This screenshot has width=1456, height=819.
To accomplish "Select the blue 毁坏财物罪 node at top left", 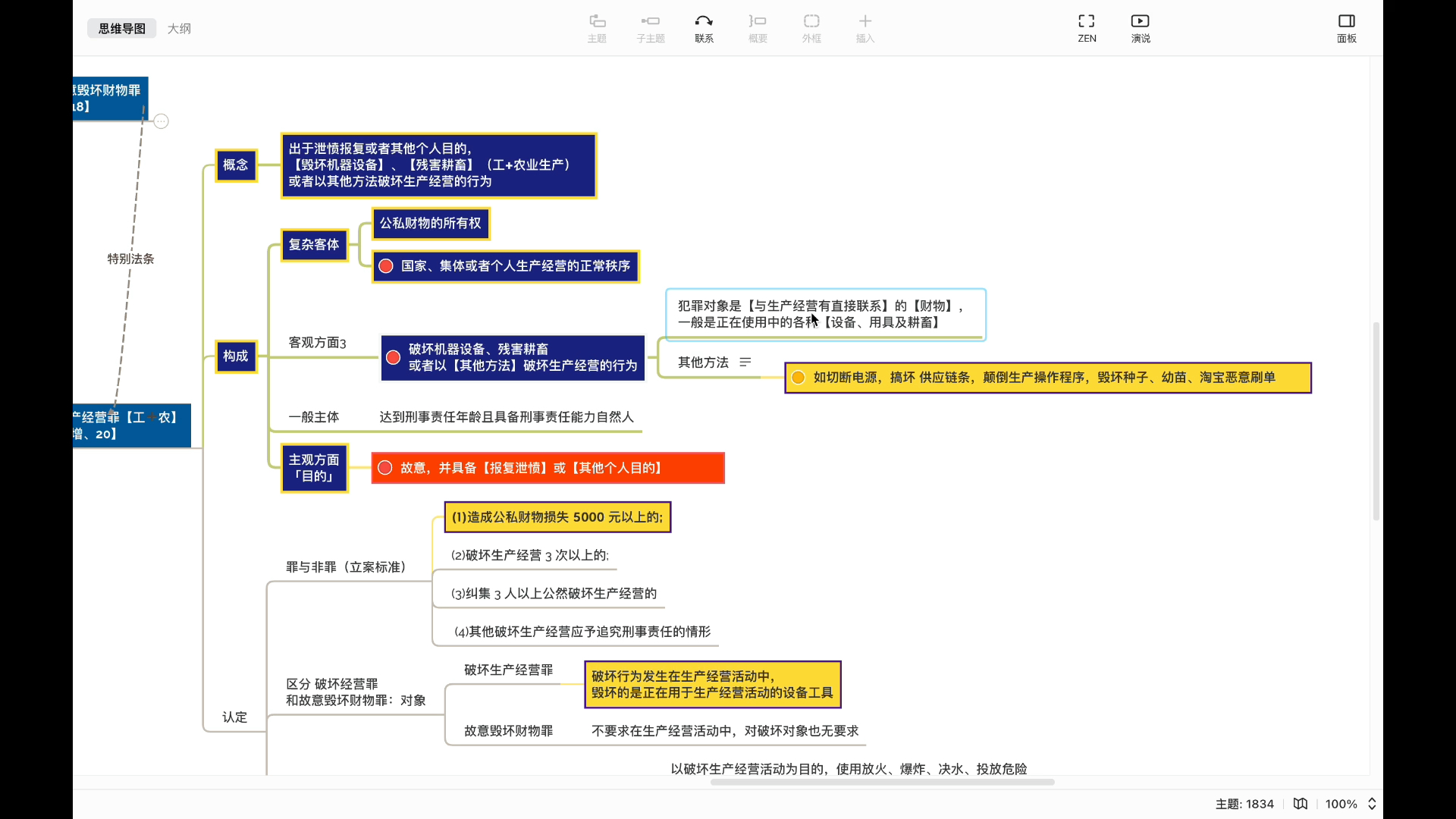I will coord(111,99).
